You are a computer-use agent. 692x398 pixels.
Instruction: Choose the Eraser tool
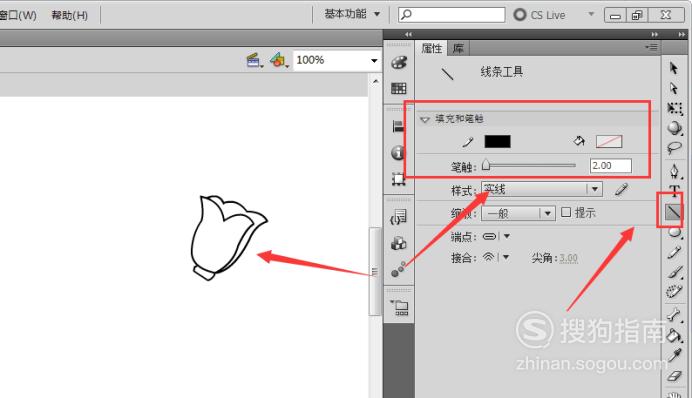(x=674, y=376)
